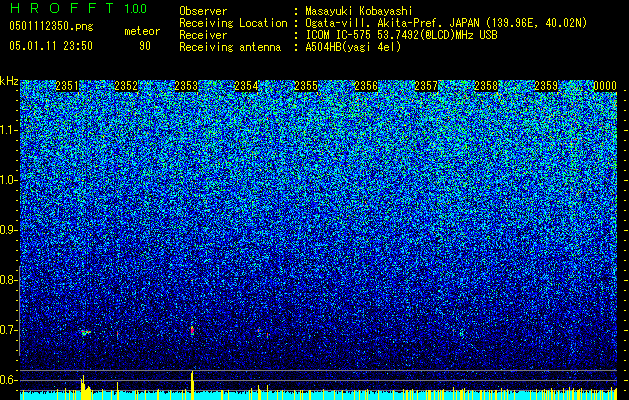Viewport: 629px width, 400px height.
Task: Click the 2352 time marker
Action: pyautogui.click(x=126, y=86)
